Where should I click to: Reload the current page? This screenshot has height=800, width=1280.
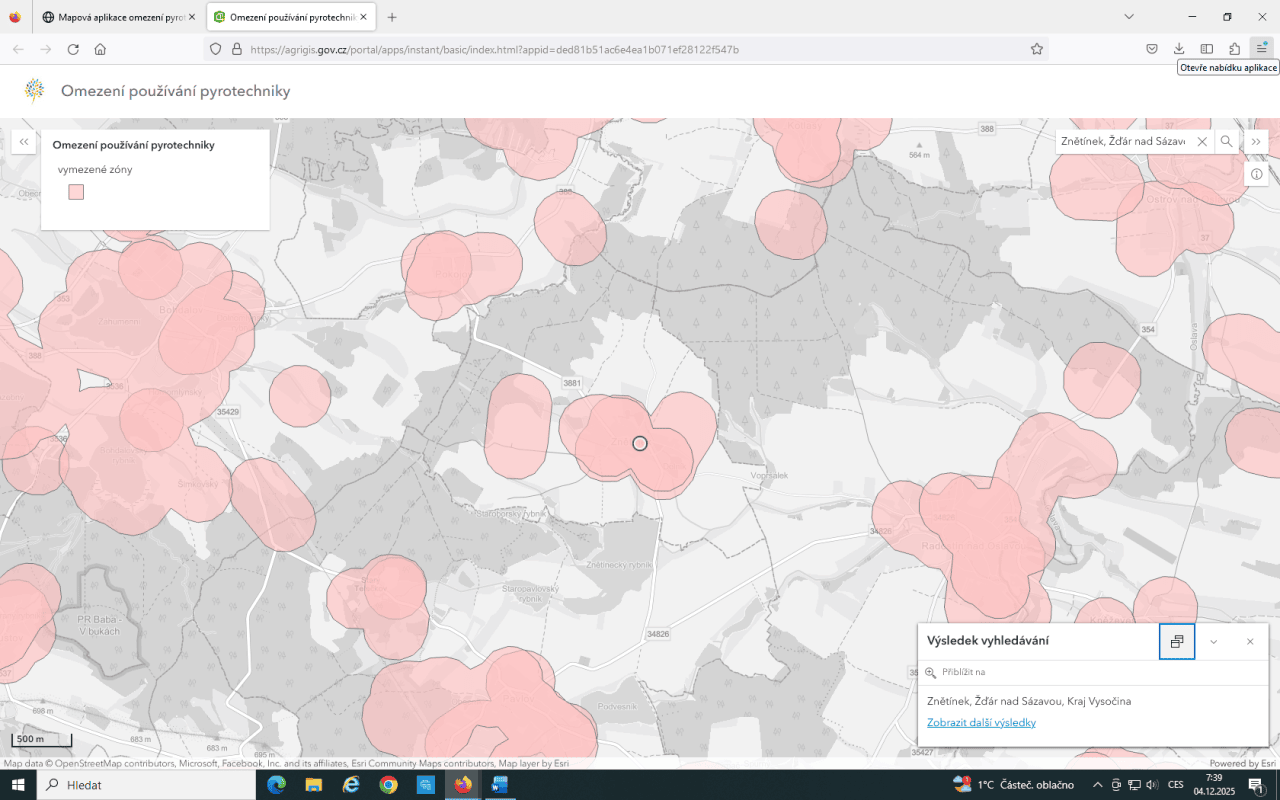[x=73, y=49]
